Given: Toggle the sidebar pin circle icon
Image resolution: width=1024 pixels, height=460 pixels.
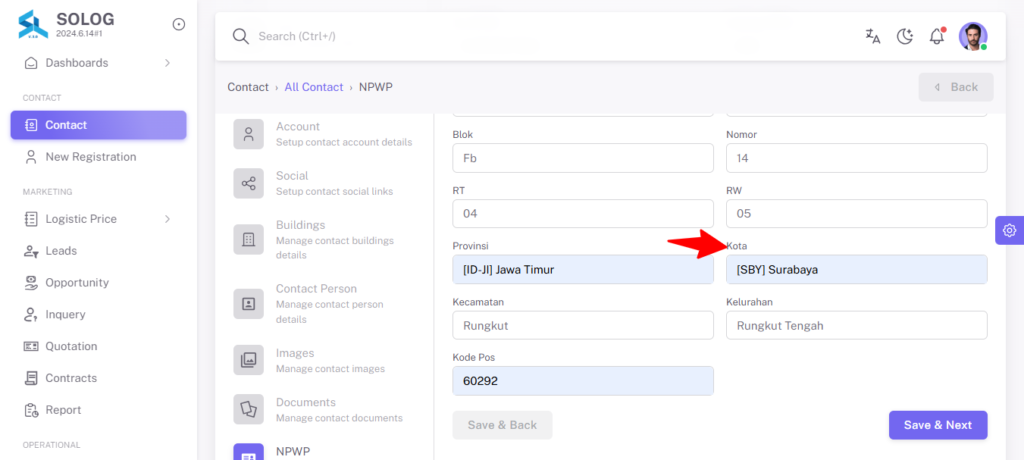Looking at the screenshot, I should [178, 24].
